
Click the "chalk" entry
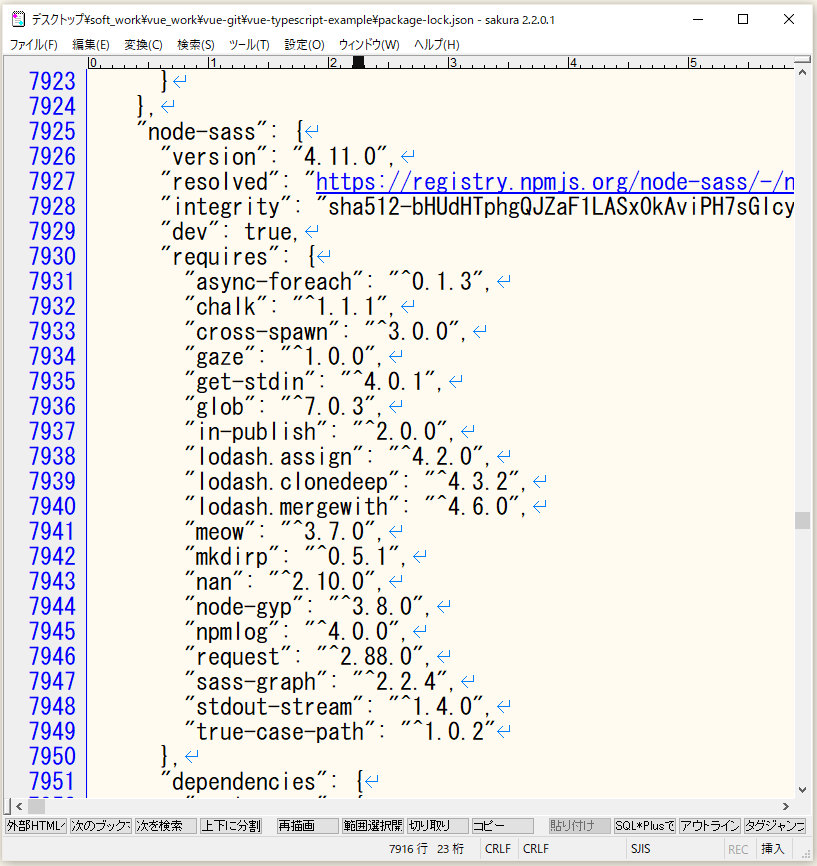click(289, 307)
